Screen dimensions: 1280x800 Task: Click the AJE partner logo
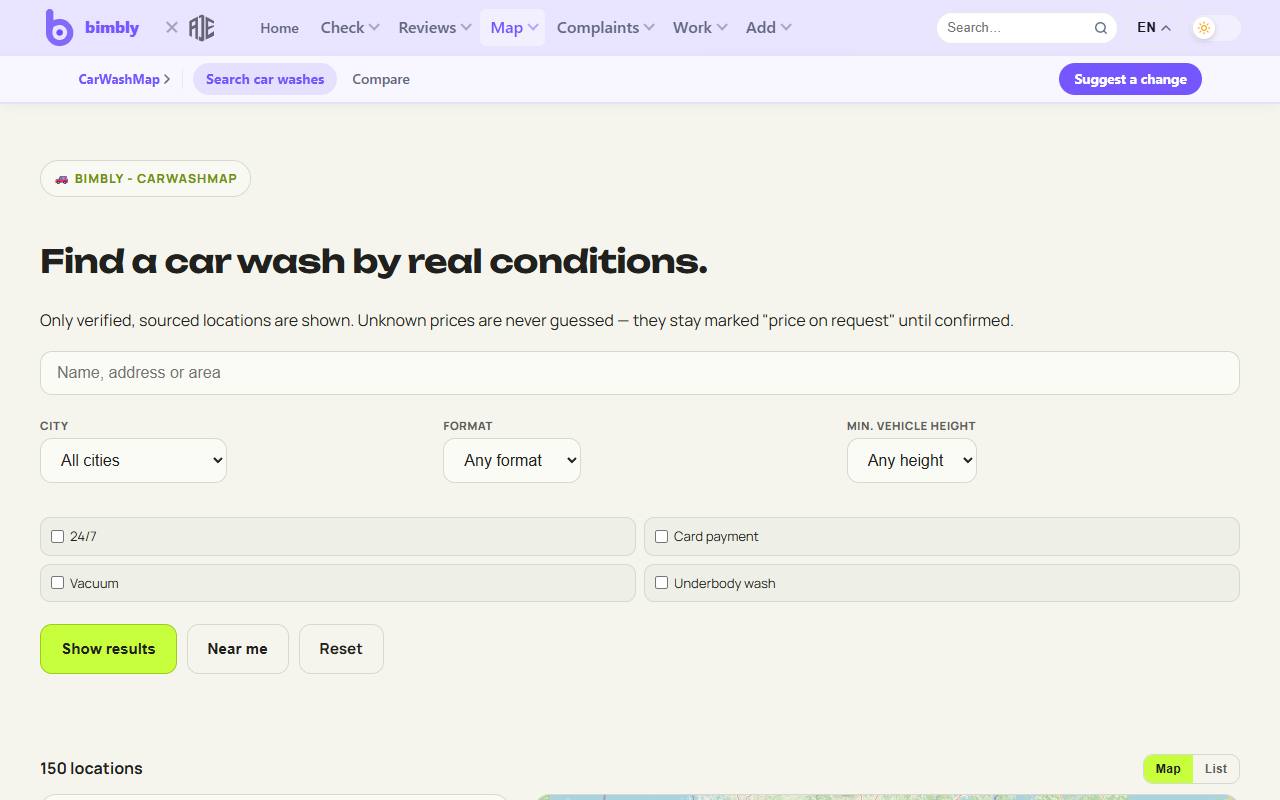[202, 28]
